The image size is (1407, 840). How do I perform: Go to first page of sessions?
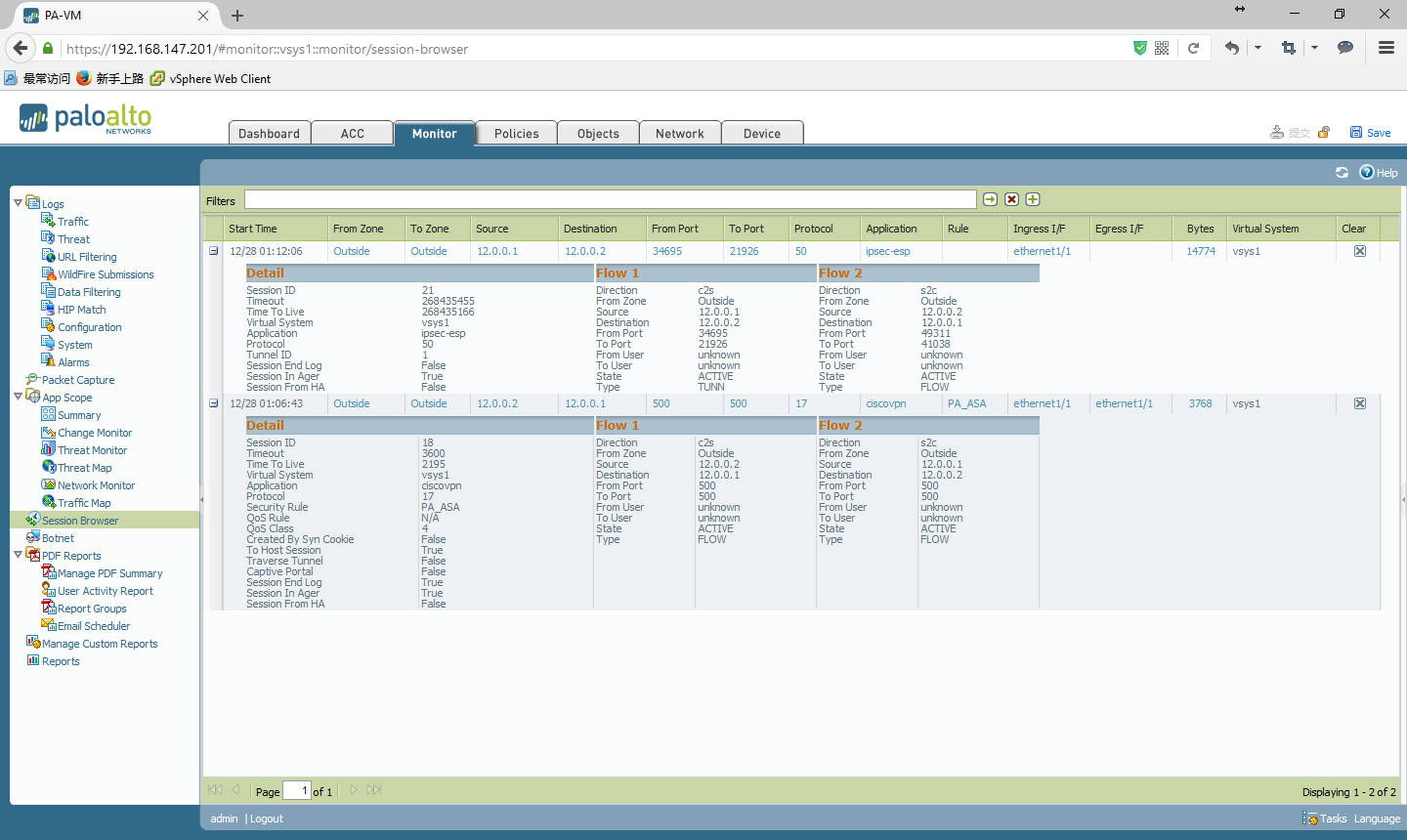coord(215,790)
